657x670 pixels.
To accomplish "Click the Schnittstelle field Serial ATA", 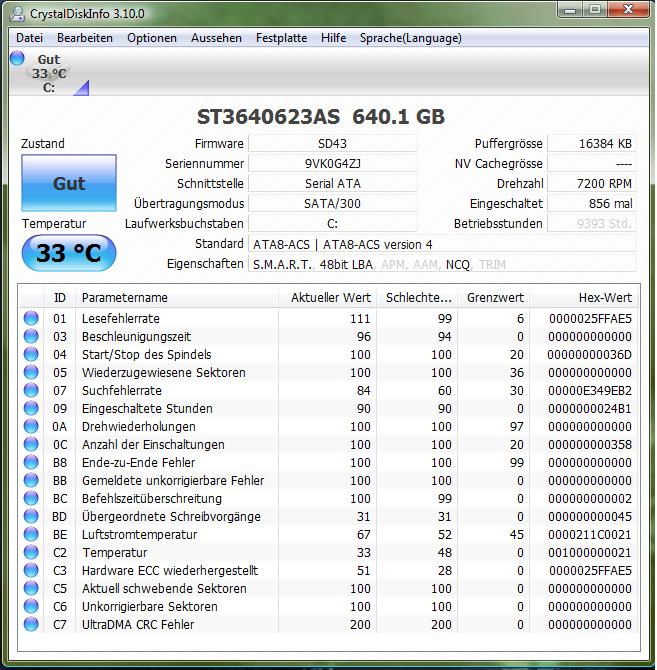I will (333, 184).
